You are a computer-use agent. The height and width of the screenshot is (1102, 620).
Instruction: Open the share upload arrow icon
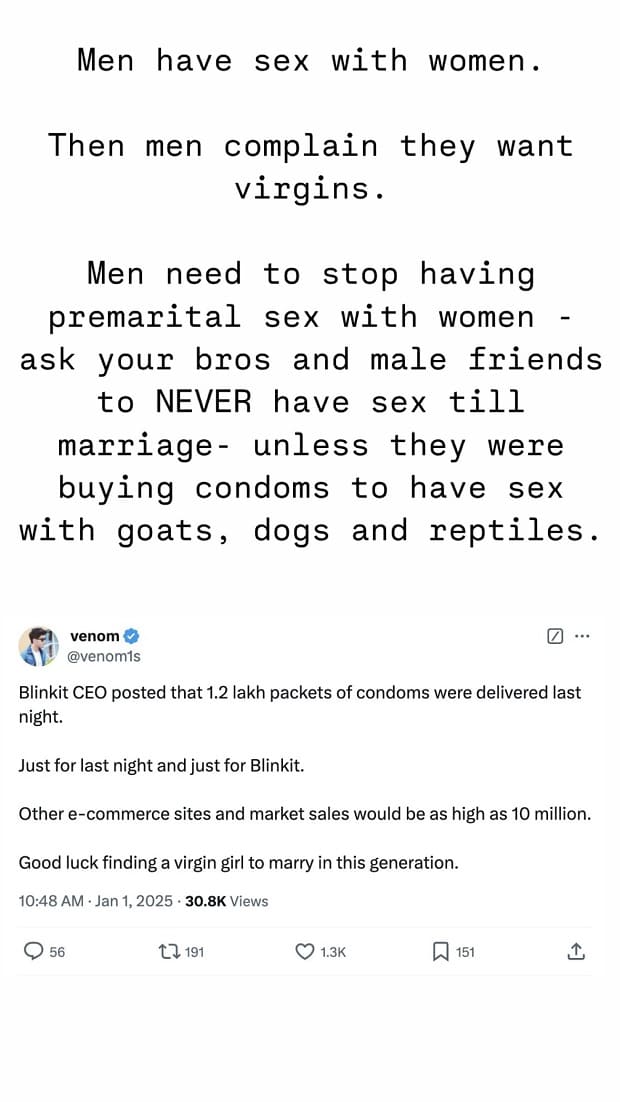576,952
